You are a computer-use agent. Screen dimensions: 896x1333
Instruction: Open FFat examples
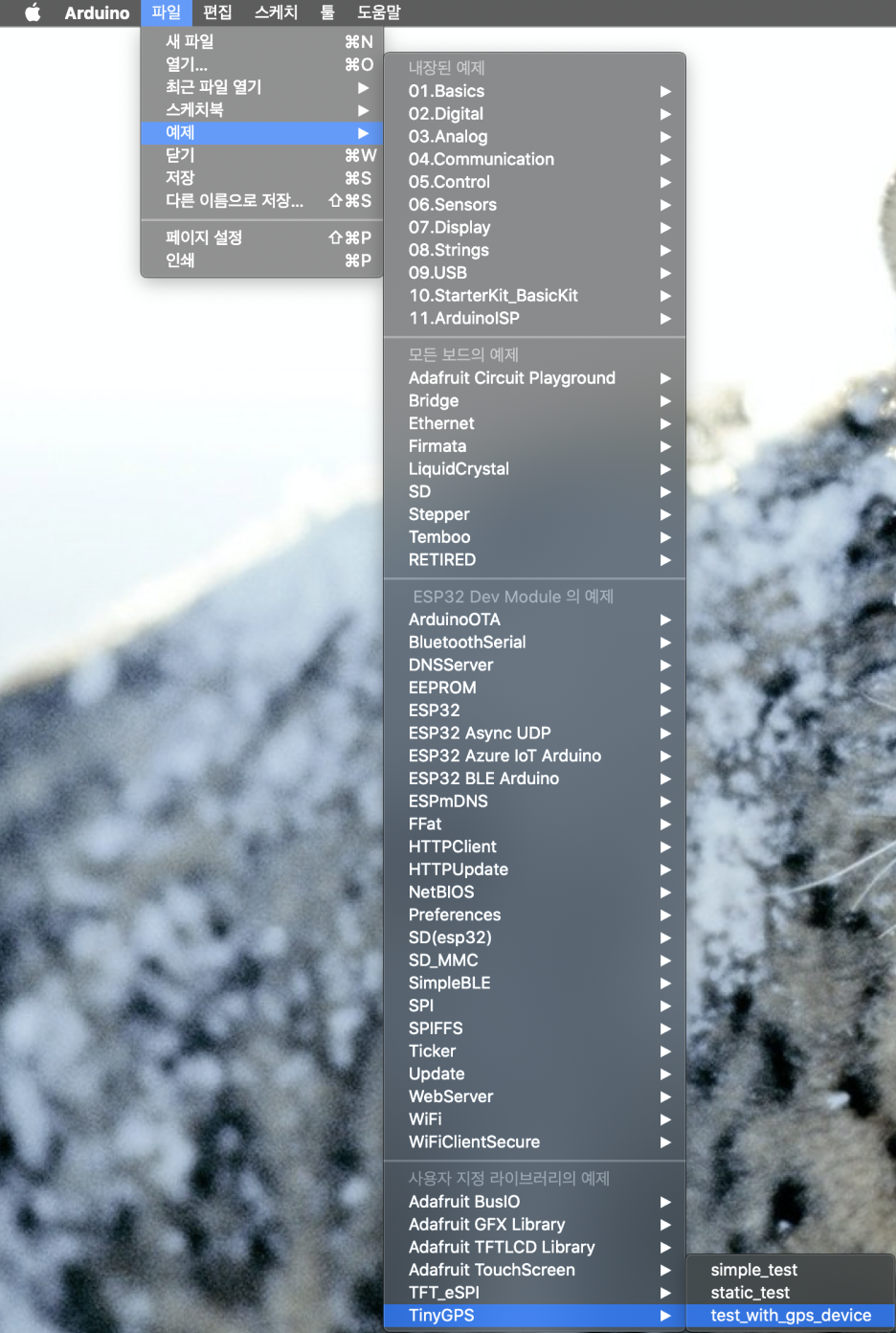pyautogui.click(x=535, y=825)
